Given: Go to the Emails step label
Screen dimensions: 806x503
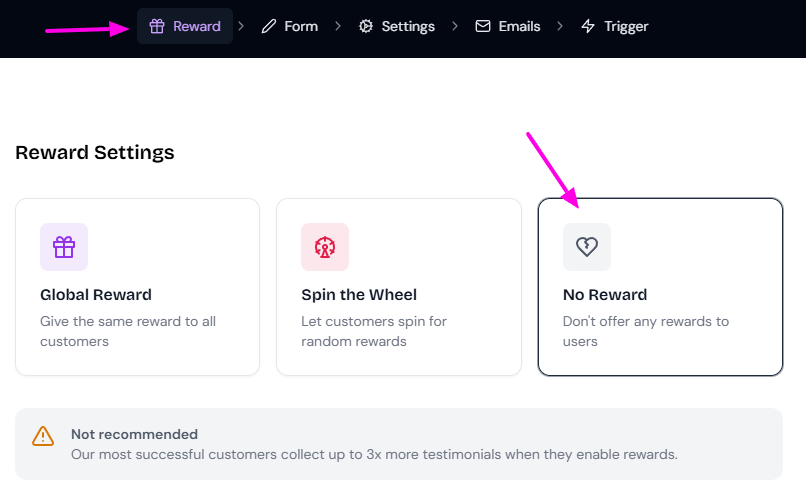Looking at the screenshot, I should [519, 26].
